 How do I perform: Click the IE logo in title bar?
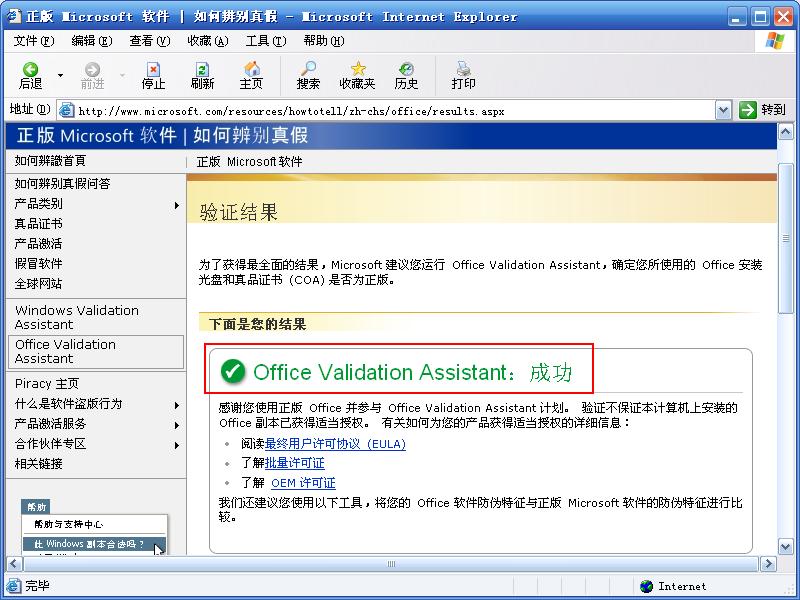[x=13, y=16]
